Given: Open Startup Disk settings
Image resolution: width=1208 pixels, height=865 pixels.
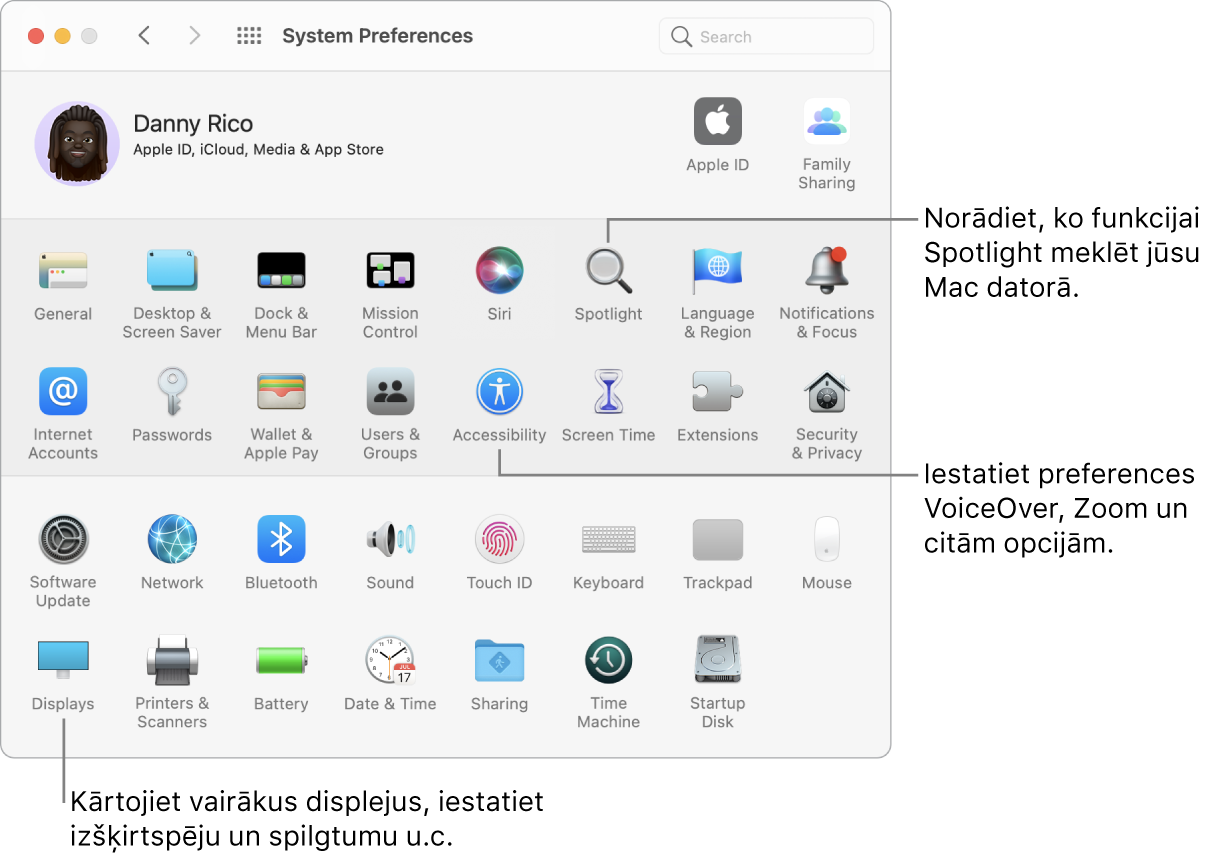Looking at the screenshot, I should pyautogui.click(x=717, y=660).
